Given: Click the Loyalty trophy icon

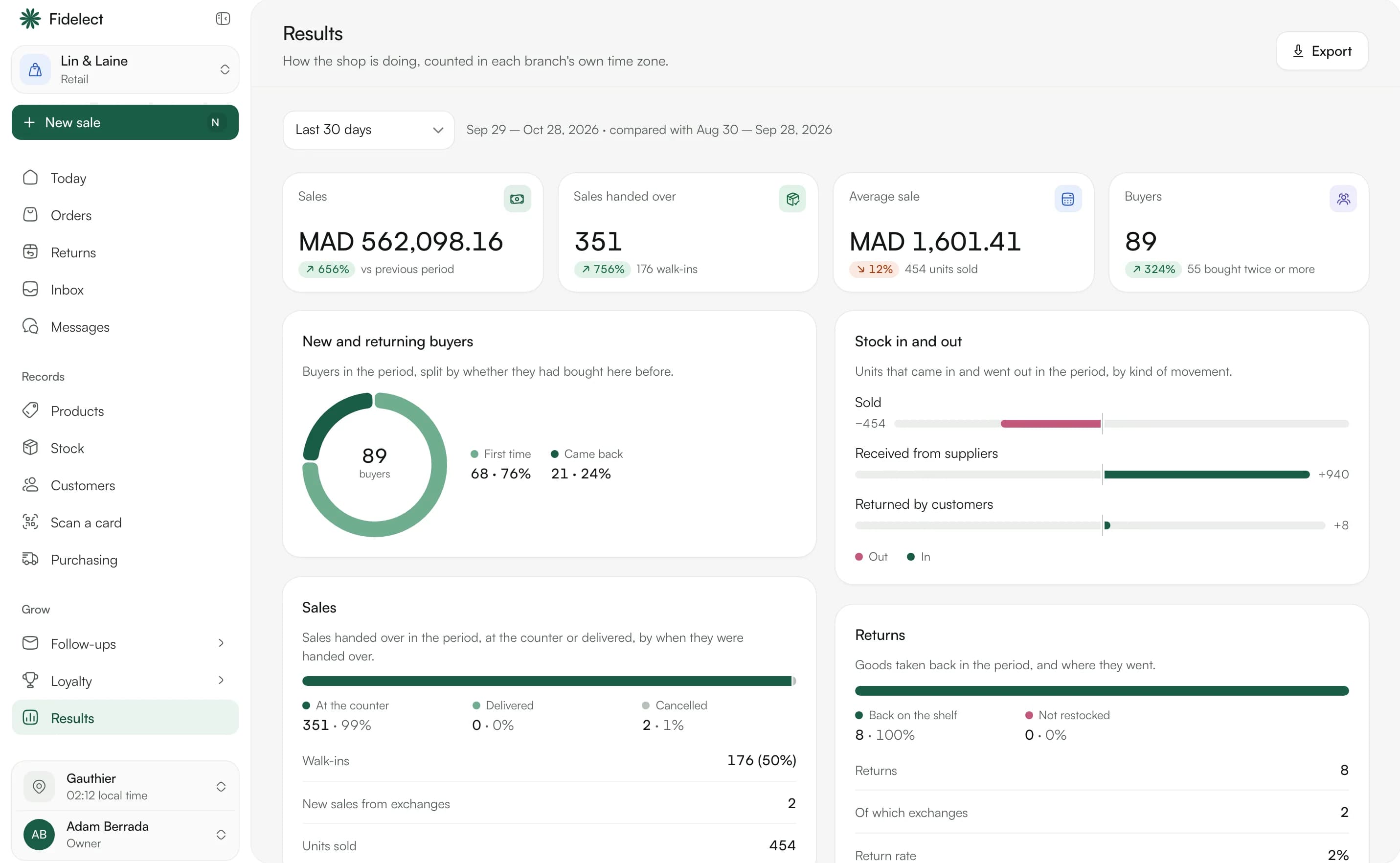Looking at the screenshot, I should 30,681.
